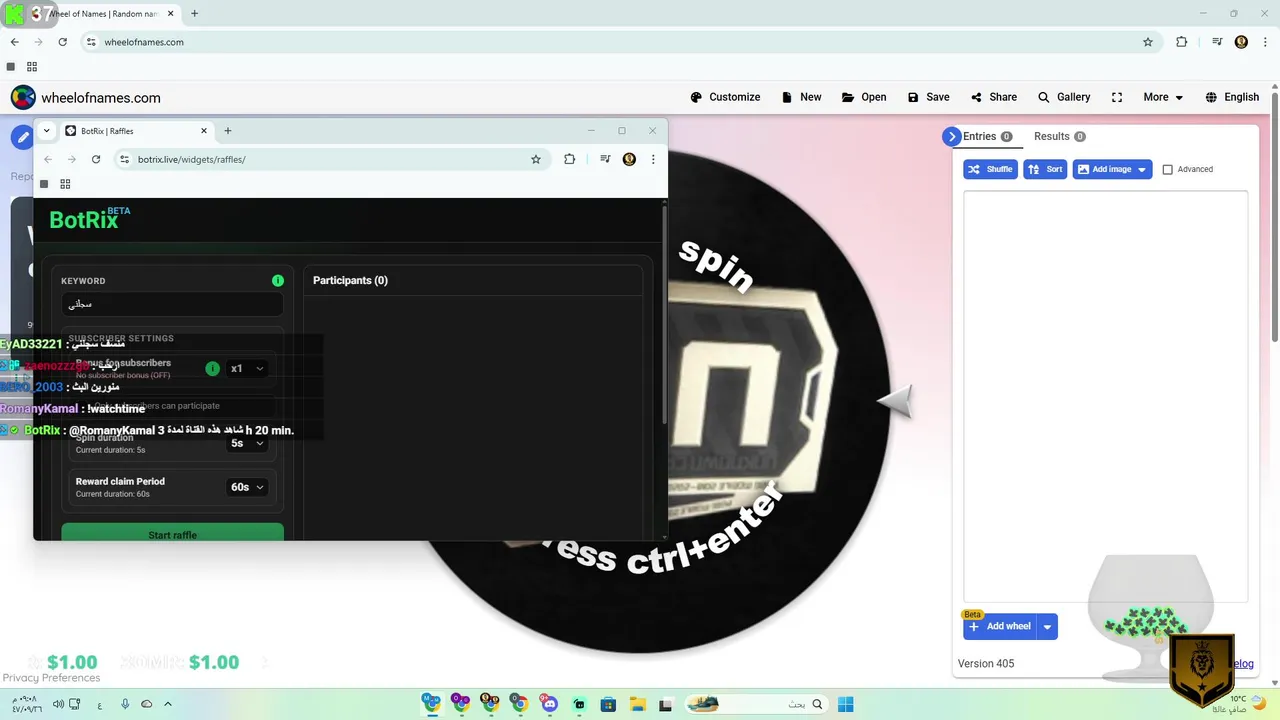Open Extensions in wheelofnames browser window

[x=1181, y=42]
